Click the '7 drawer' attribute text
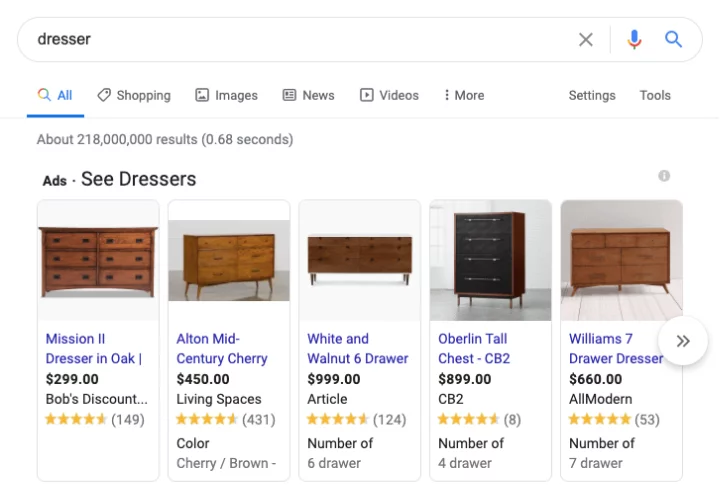 [596, 463]
